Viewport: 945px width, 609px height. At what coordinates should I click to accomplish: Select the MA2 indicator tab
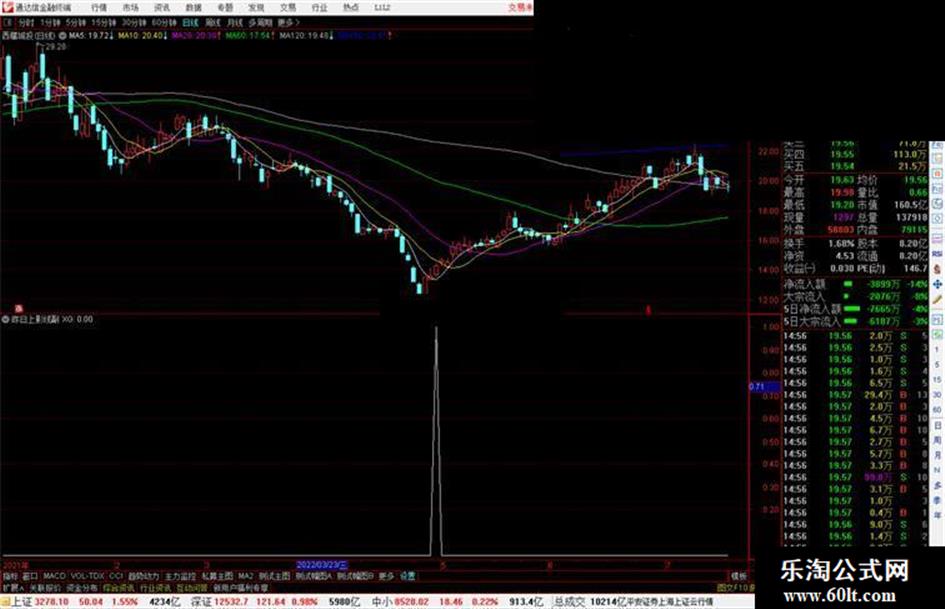(246, 576)
